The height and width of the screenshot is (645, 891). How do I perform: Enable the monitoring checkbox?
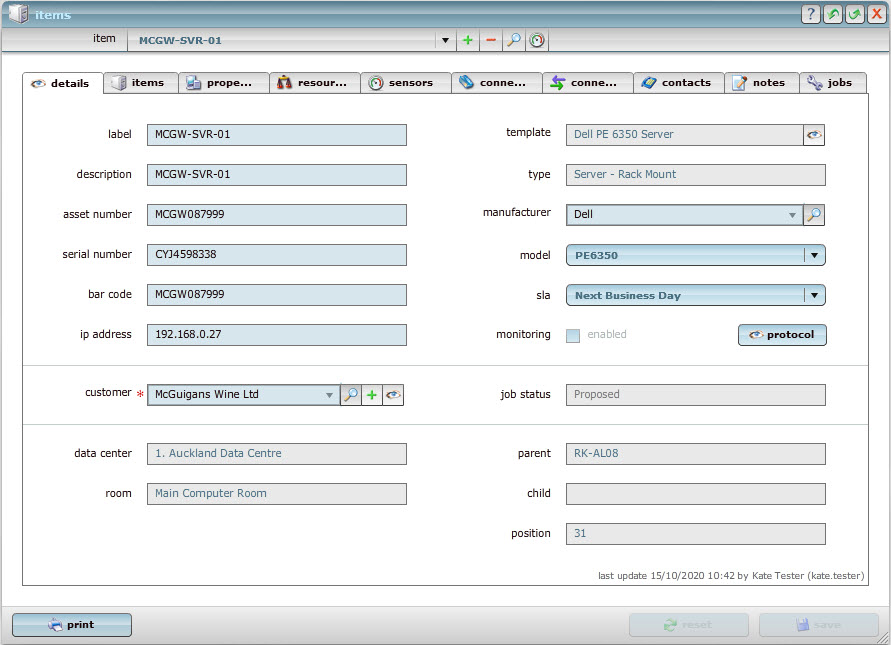(573, 335)
